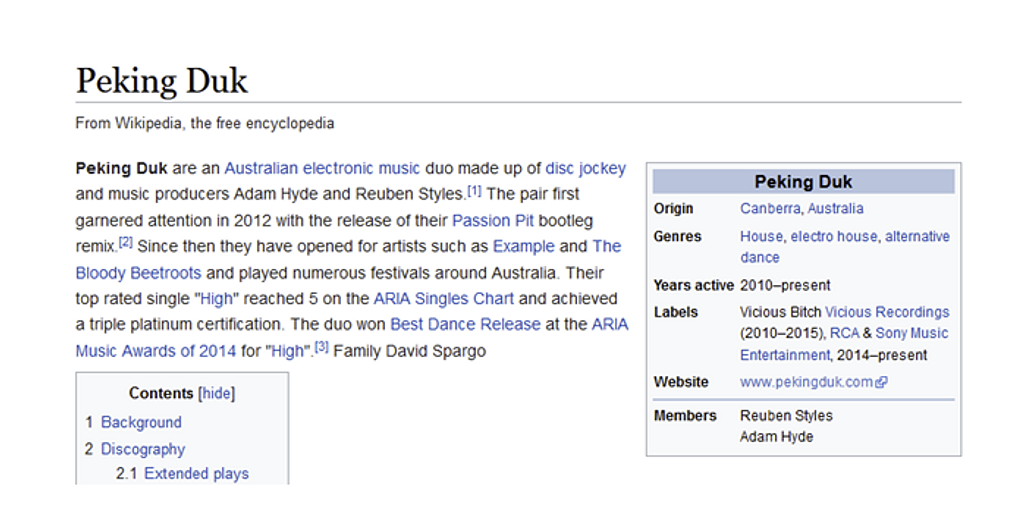Jump to the Background section
Screen dimensions: 1024x524
tap(141, 422)
